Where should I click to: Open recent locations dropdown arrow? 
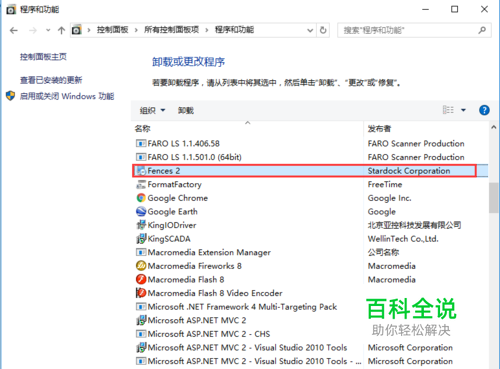[x=48, y=30]
